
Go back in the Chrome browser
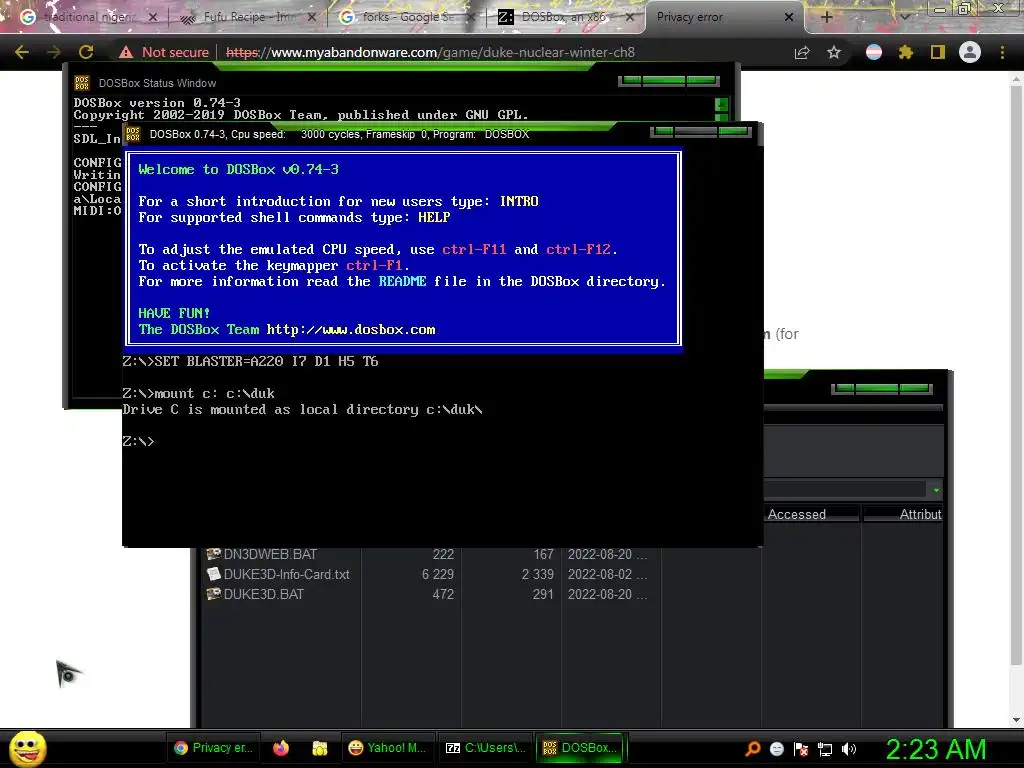[22, 52]
